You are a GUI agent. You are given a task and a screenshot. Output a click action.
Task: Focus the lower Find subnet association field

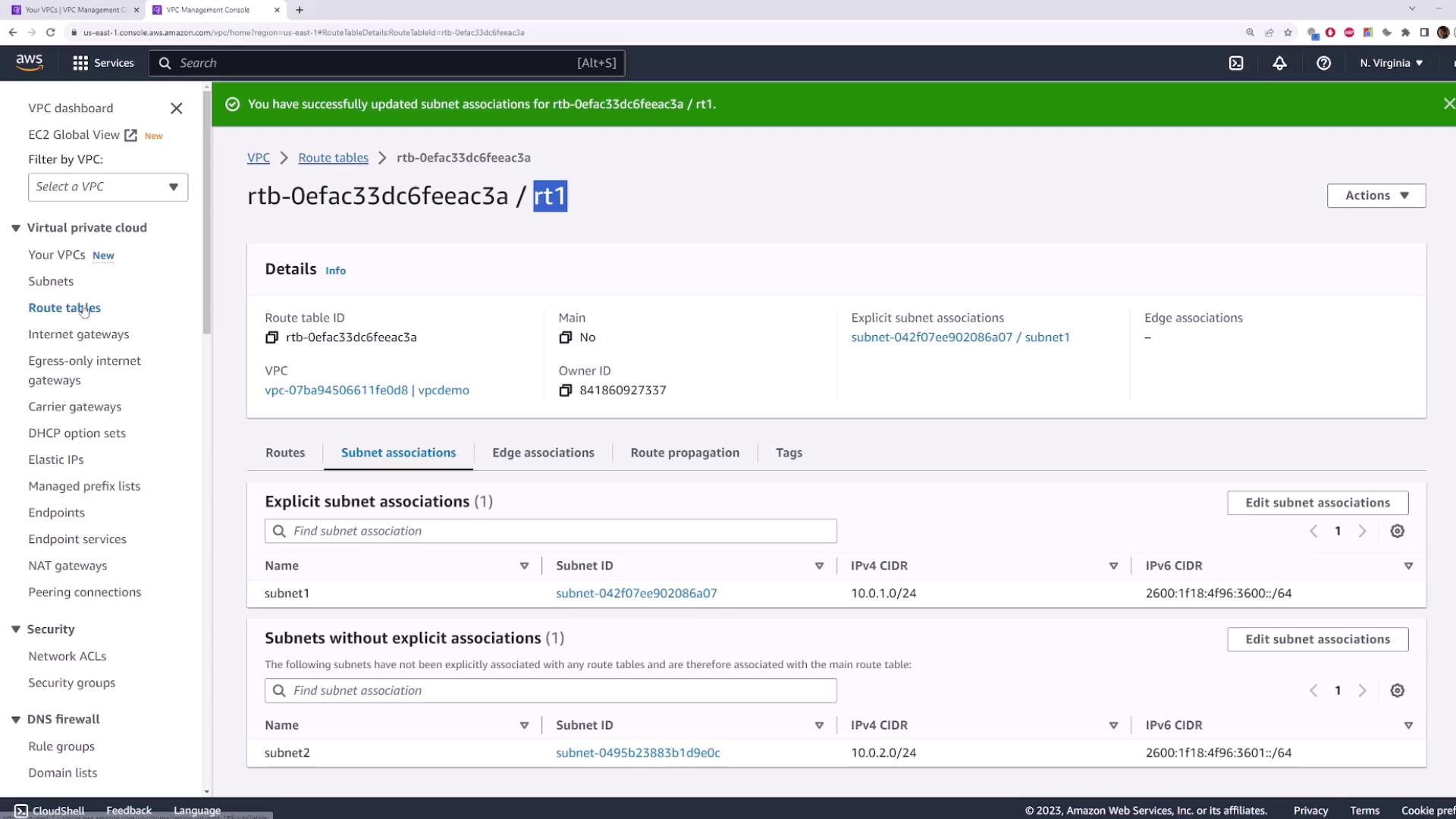[x=551, y=690]
